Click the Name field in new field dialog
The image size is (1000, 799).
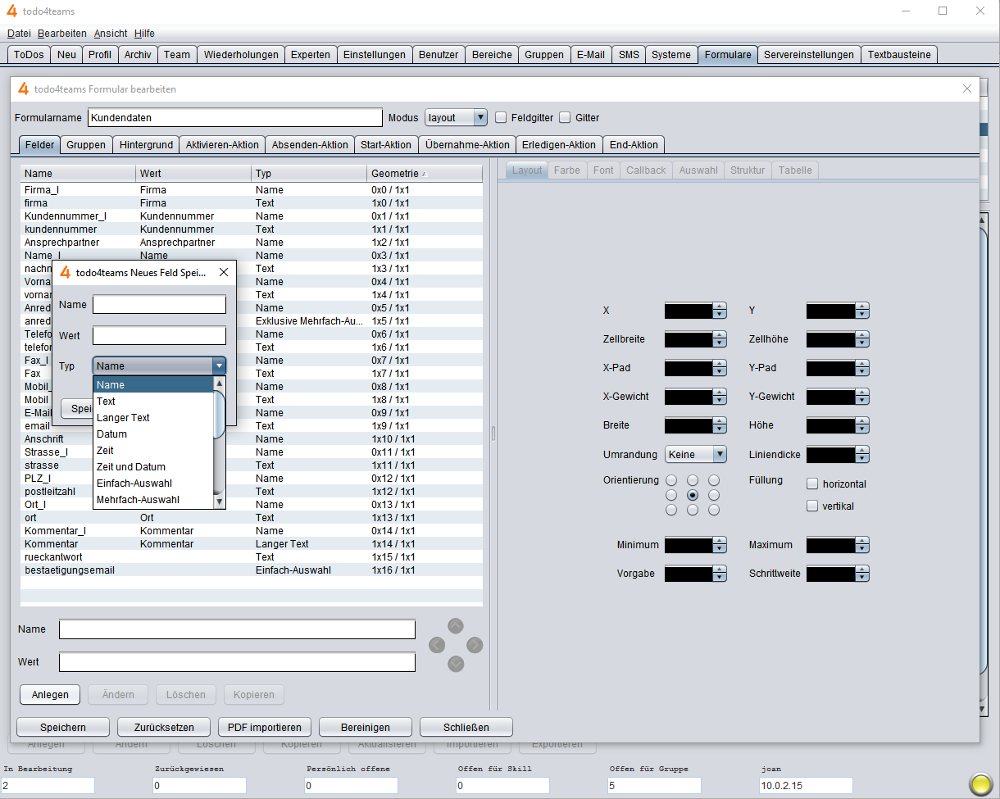(159, 304)
